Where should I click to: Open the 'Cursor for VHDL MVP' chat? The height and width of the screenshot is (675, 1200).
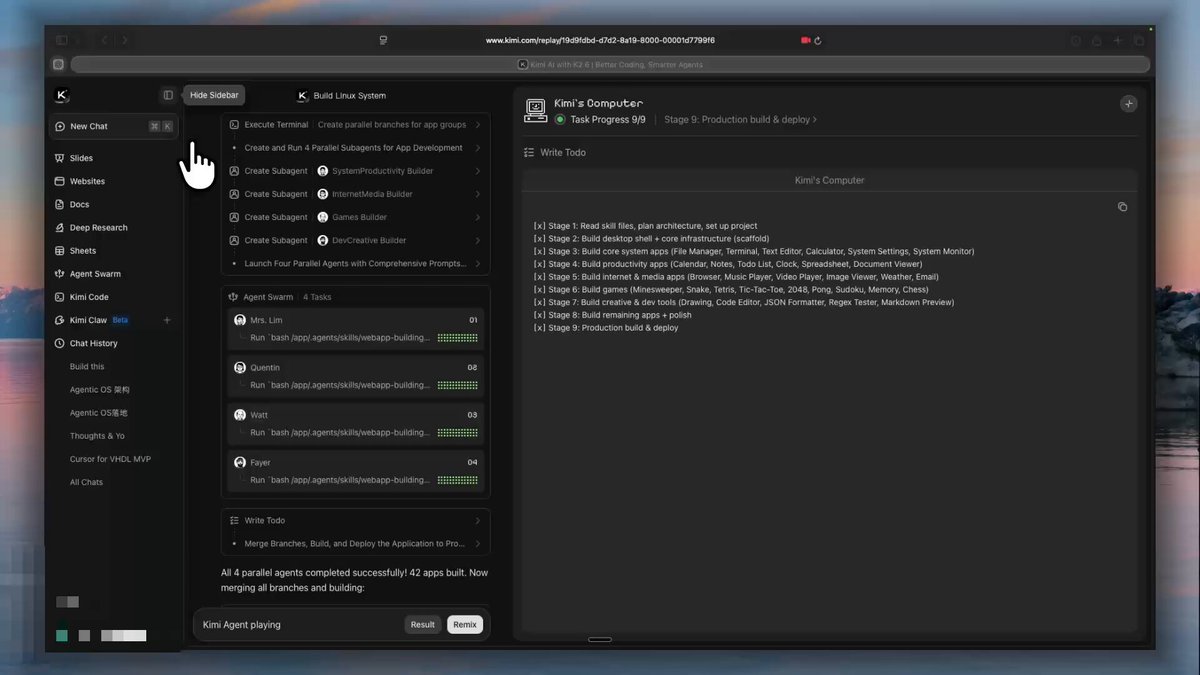click(x=110, y=459)
